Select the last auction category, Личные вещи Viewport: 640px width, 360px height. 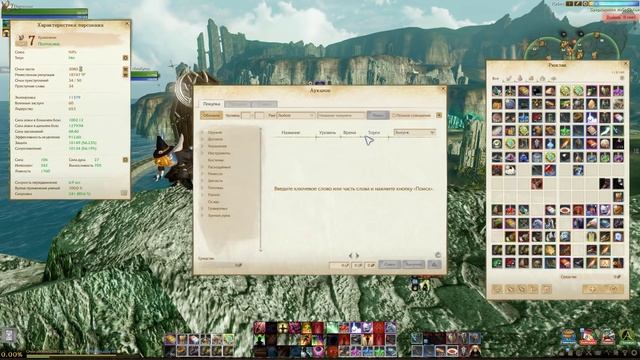(219, 216)
